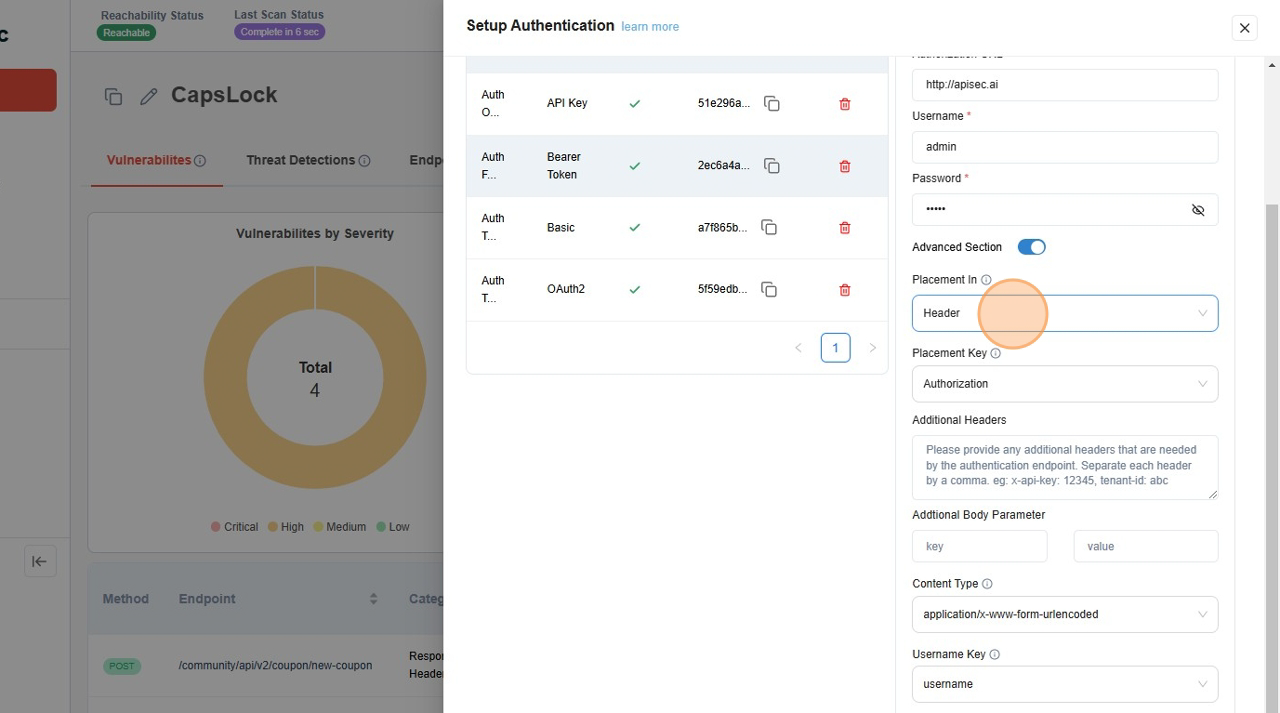Viewport: 1280px width, 713px height.
Task: Click the copy icon beside CapsLock title
Action: [x=113, y=96]
